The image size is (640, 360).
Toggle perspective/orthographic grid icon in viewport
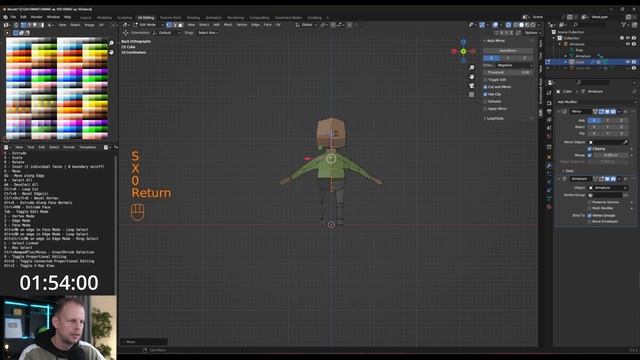(x=472, y=95)
